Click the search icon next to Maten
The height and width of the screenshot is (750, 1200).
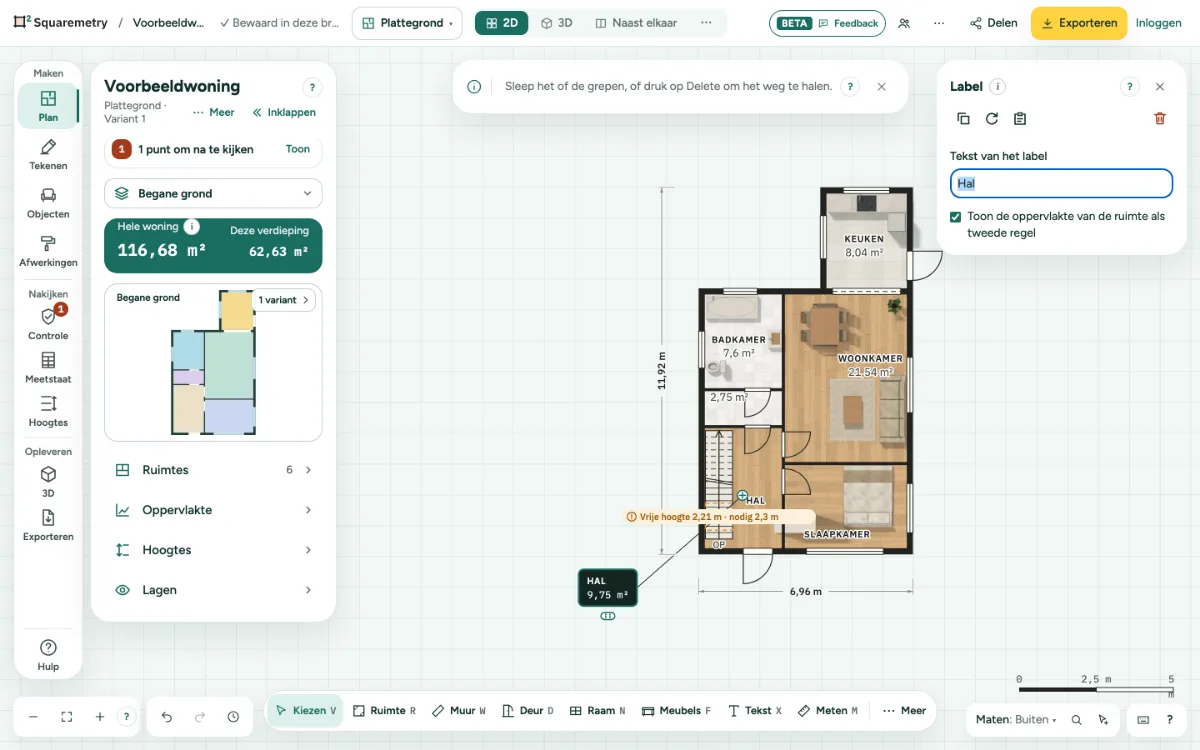[x=1077, y=719]
